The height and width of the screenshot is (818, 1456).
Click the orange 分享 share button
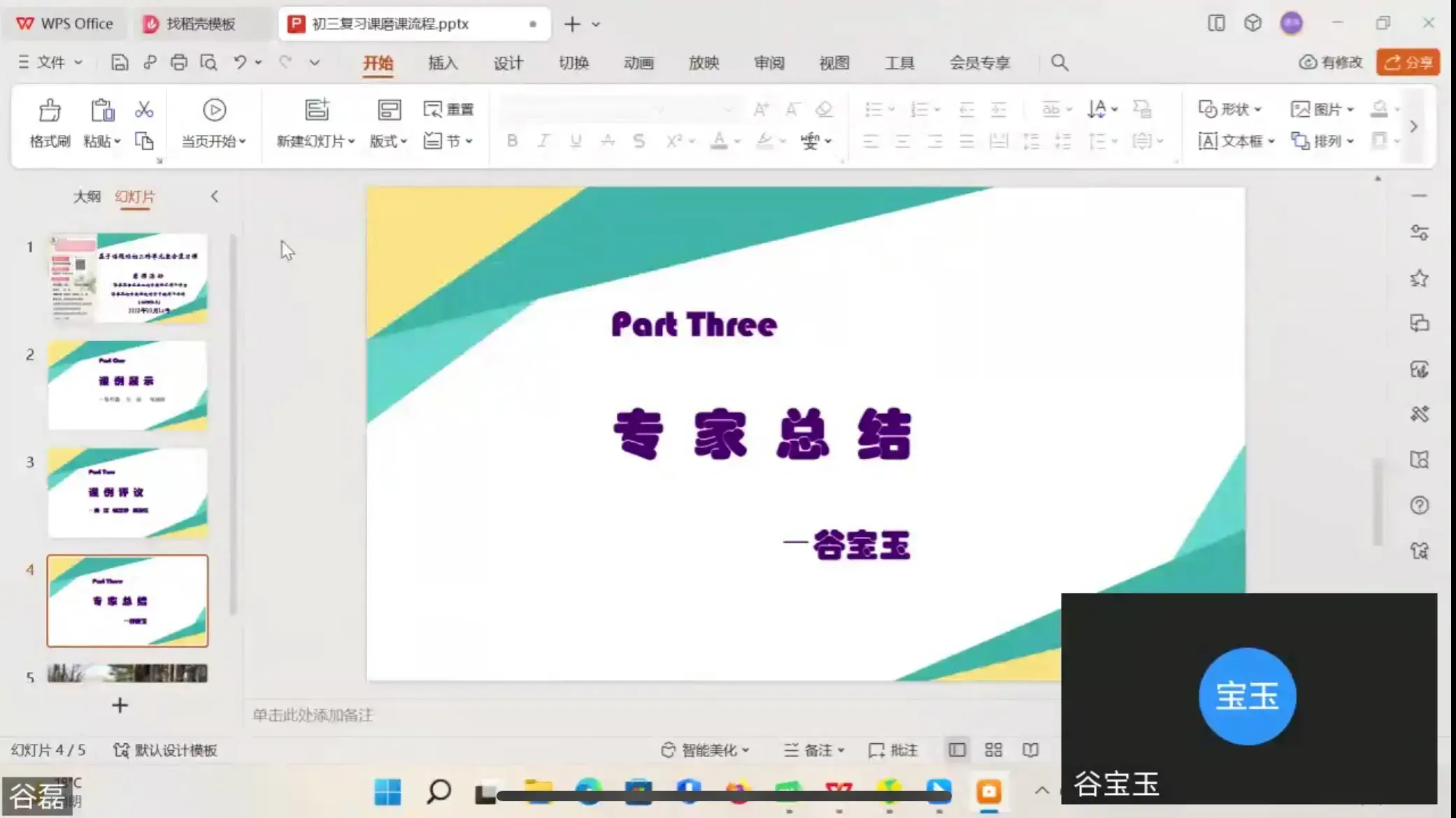[1408, 62]
